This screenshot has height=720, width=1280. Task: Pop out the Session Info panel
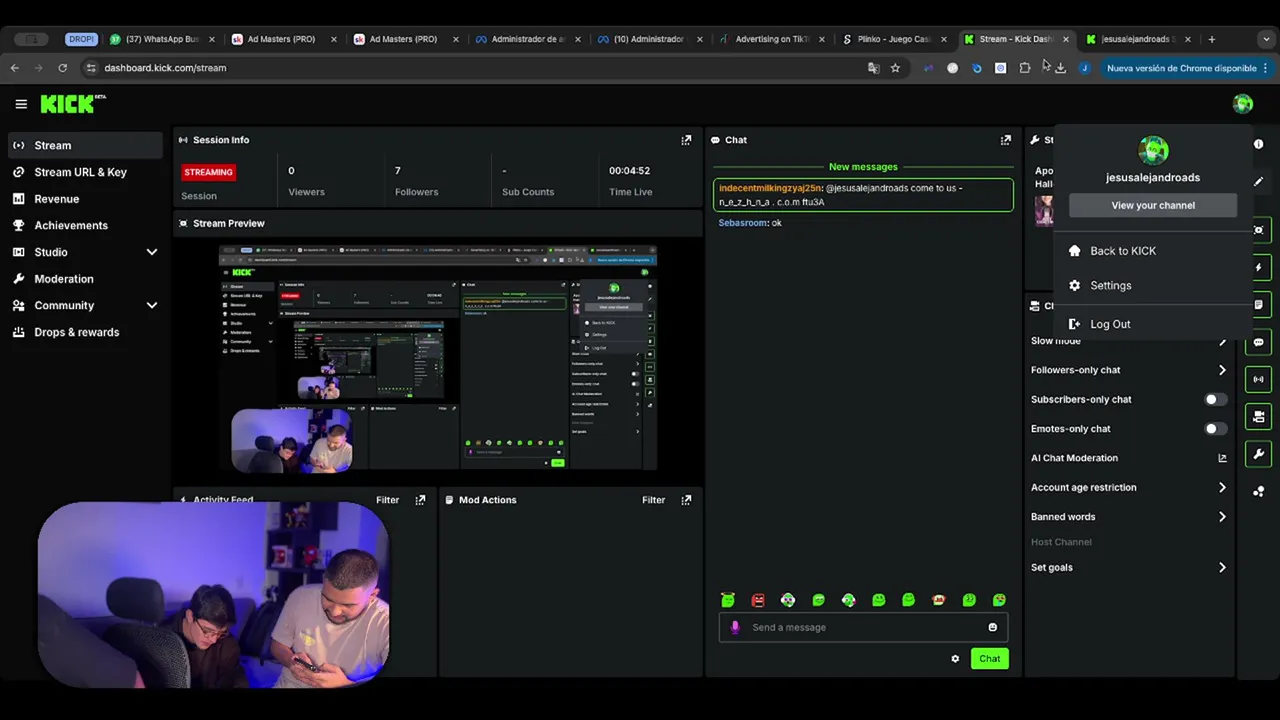click(x=686, y=140)
